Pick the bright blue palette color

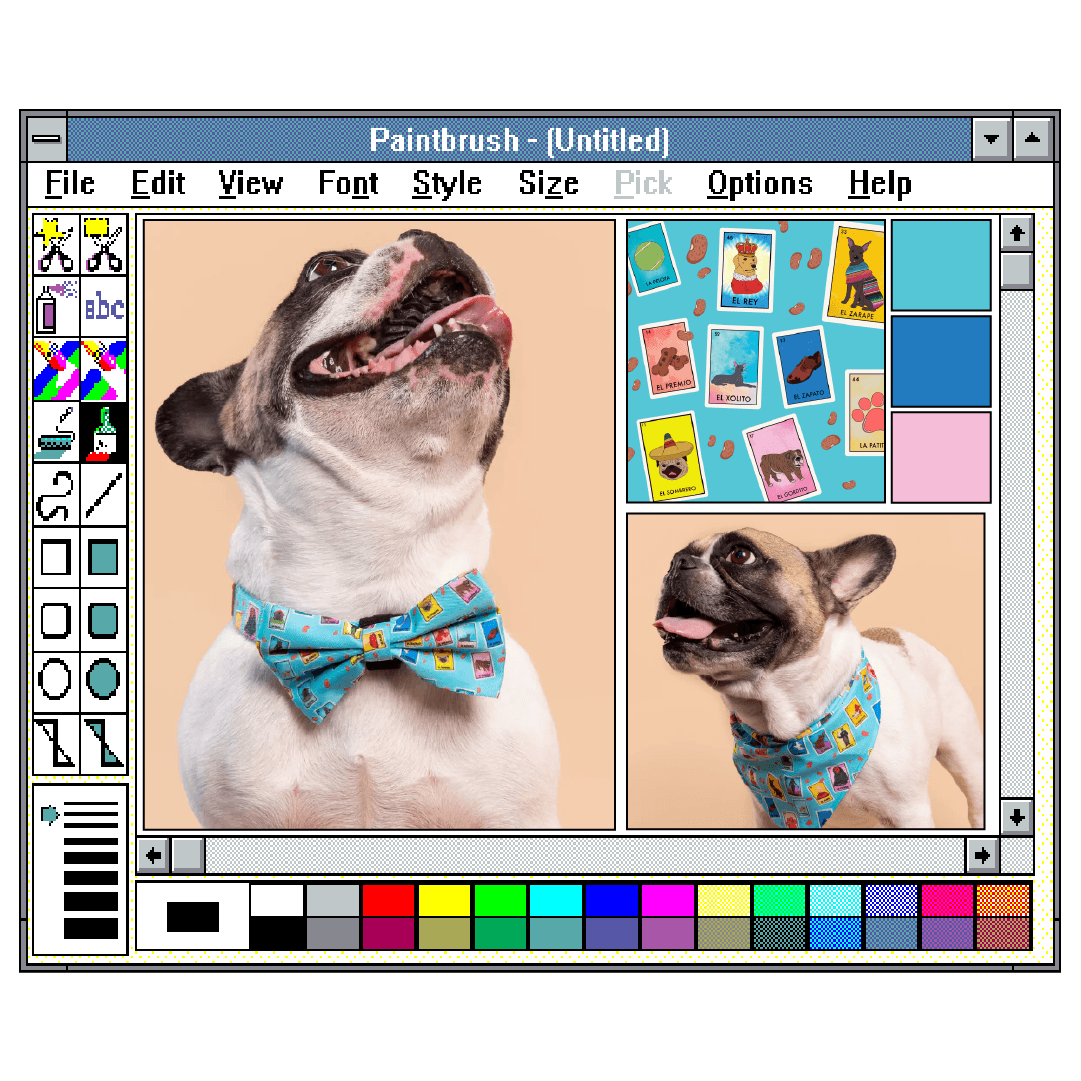point(612,900)
